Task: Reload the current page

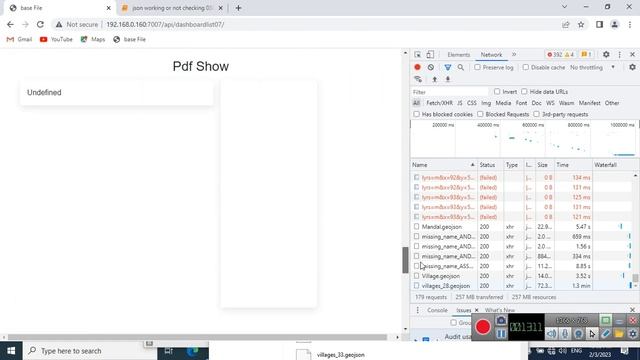Action: point(40,24)
